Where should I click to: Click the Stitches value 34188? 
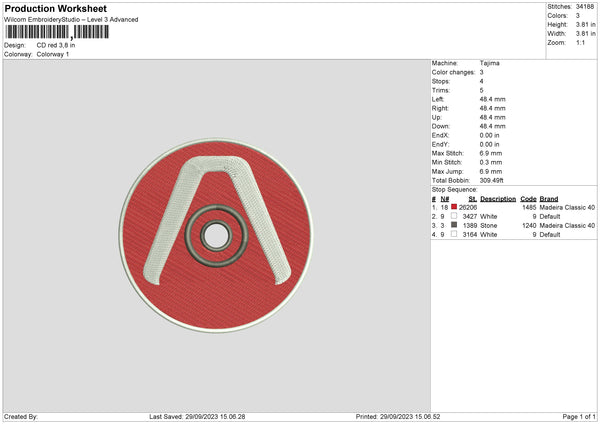[x=585, y=7]
